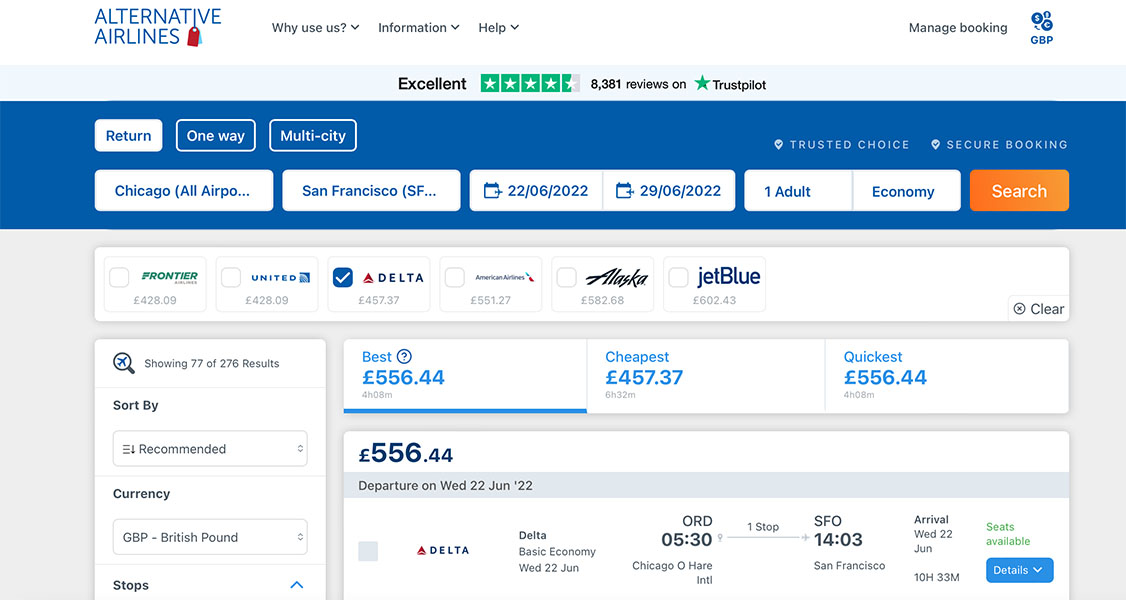Click the GBP currency icon top right
The height and width of the screenshot is (600, 1126).
1041,22
